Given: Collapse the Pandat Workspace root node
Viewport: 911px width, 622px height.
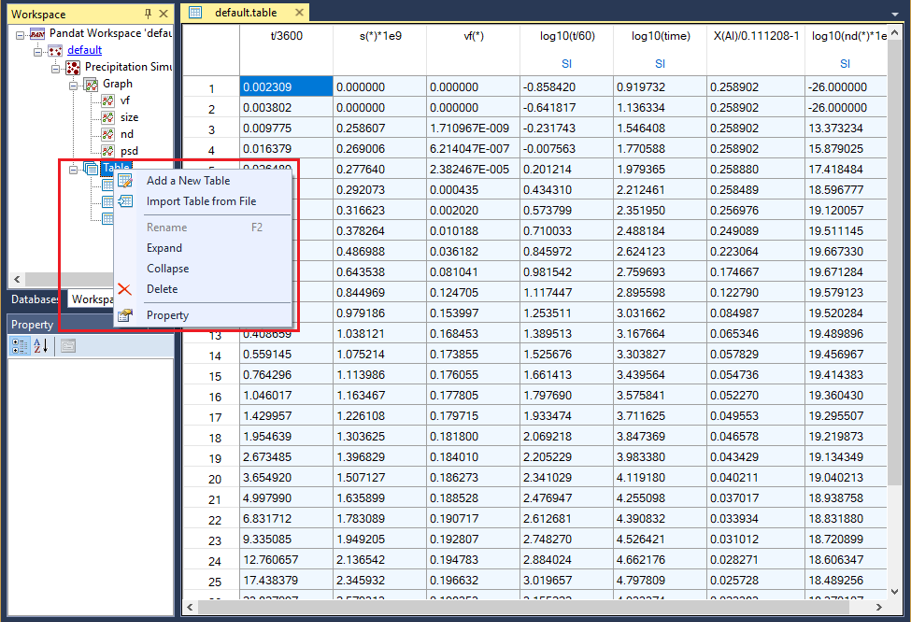Looking at the screenshot, I should [x=20, y=34].
